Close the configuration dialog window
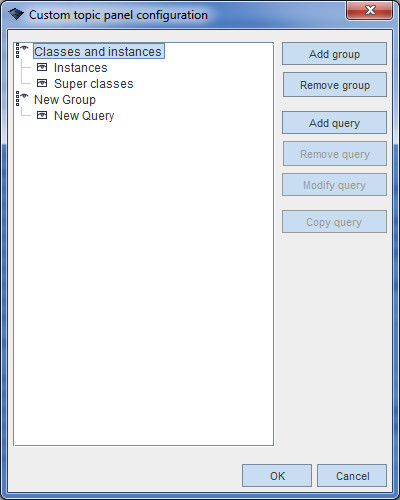 pyautogui.click(x=370, y=10)
